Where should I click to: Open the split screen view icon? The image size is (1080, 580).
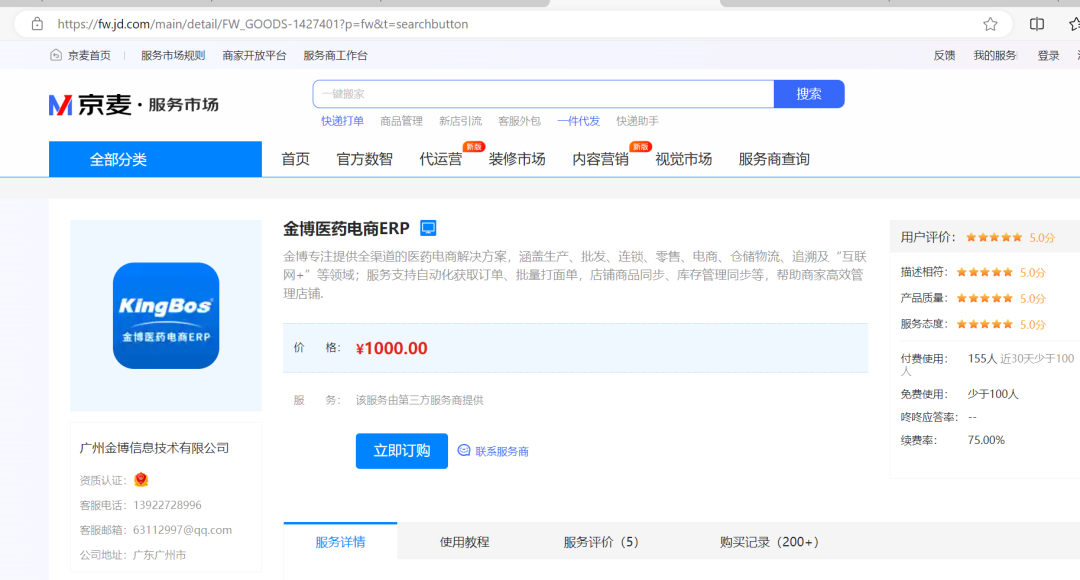[x=1037, y=24]
